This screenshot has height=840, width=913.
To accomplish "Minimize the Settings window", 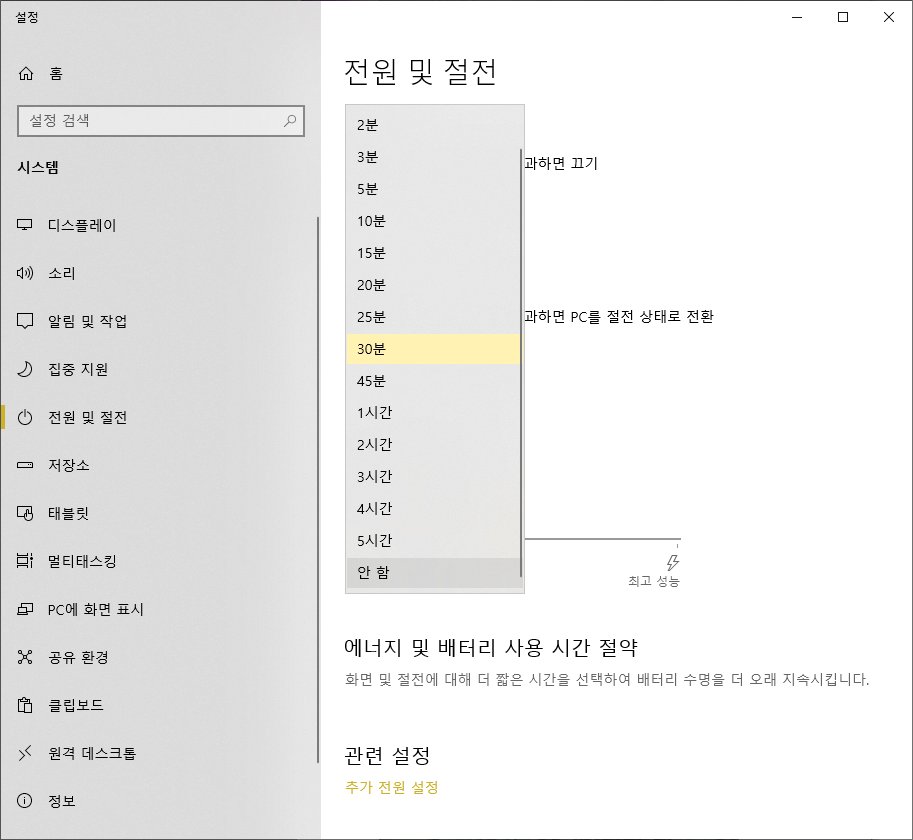I will coord(797,17).
